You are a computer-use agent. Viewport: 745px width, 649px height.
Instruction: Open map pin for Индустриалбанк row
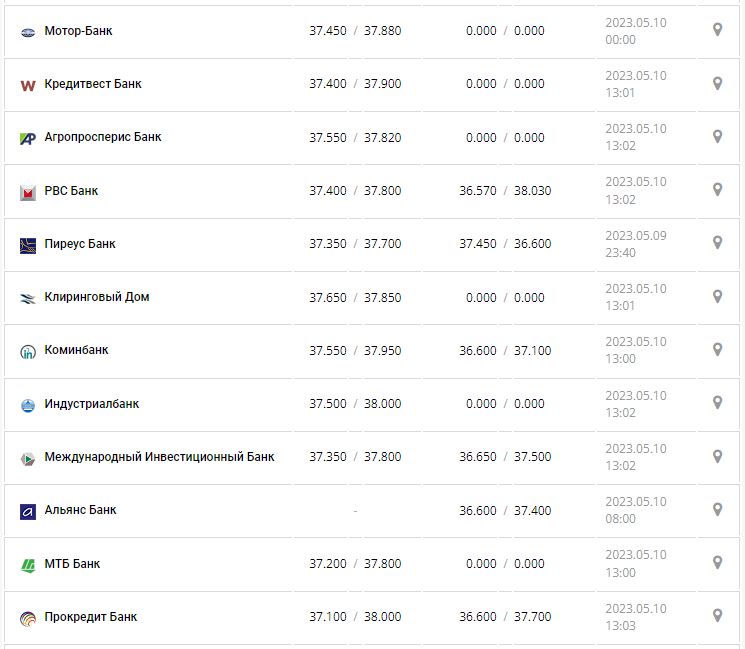(717, 402)
